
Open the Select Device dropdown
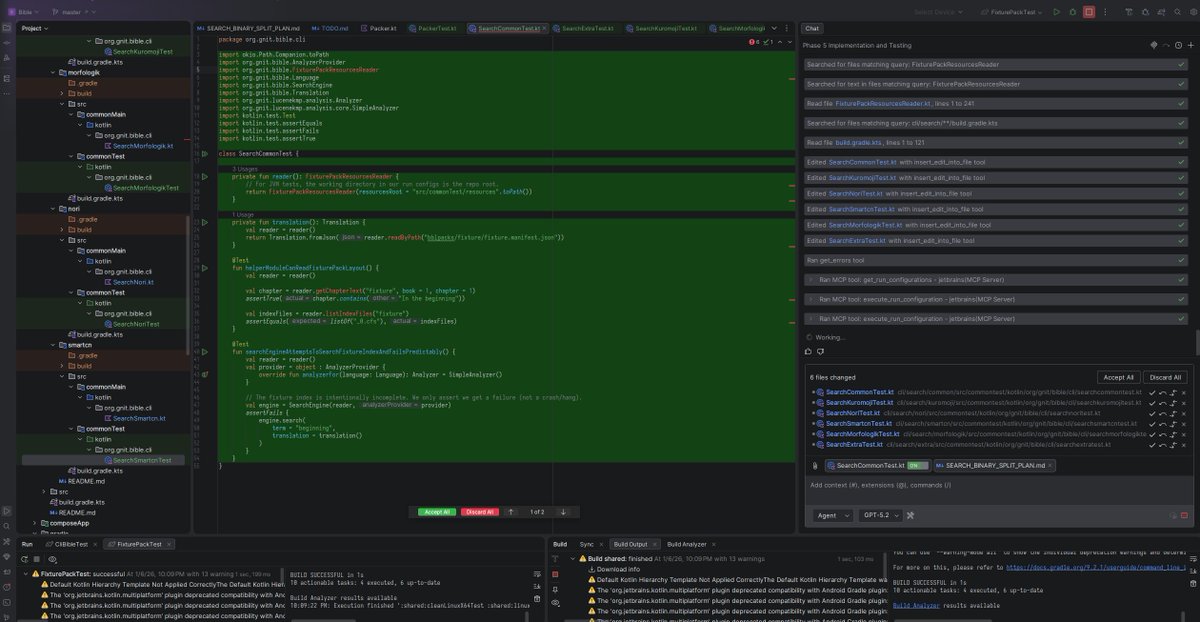click(938, 12)
